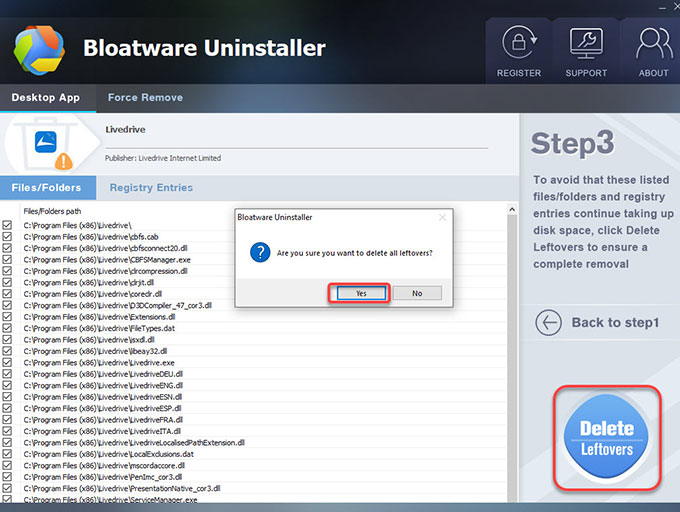680x512 pixels.
Task: Click the back arrow circle icon
Action: coord(548,323)
